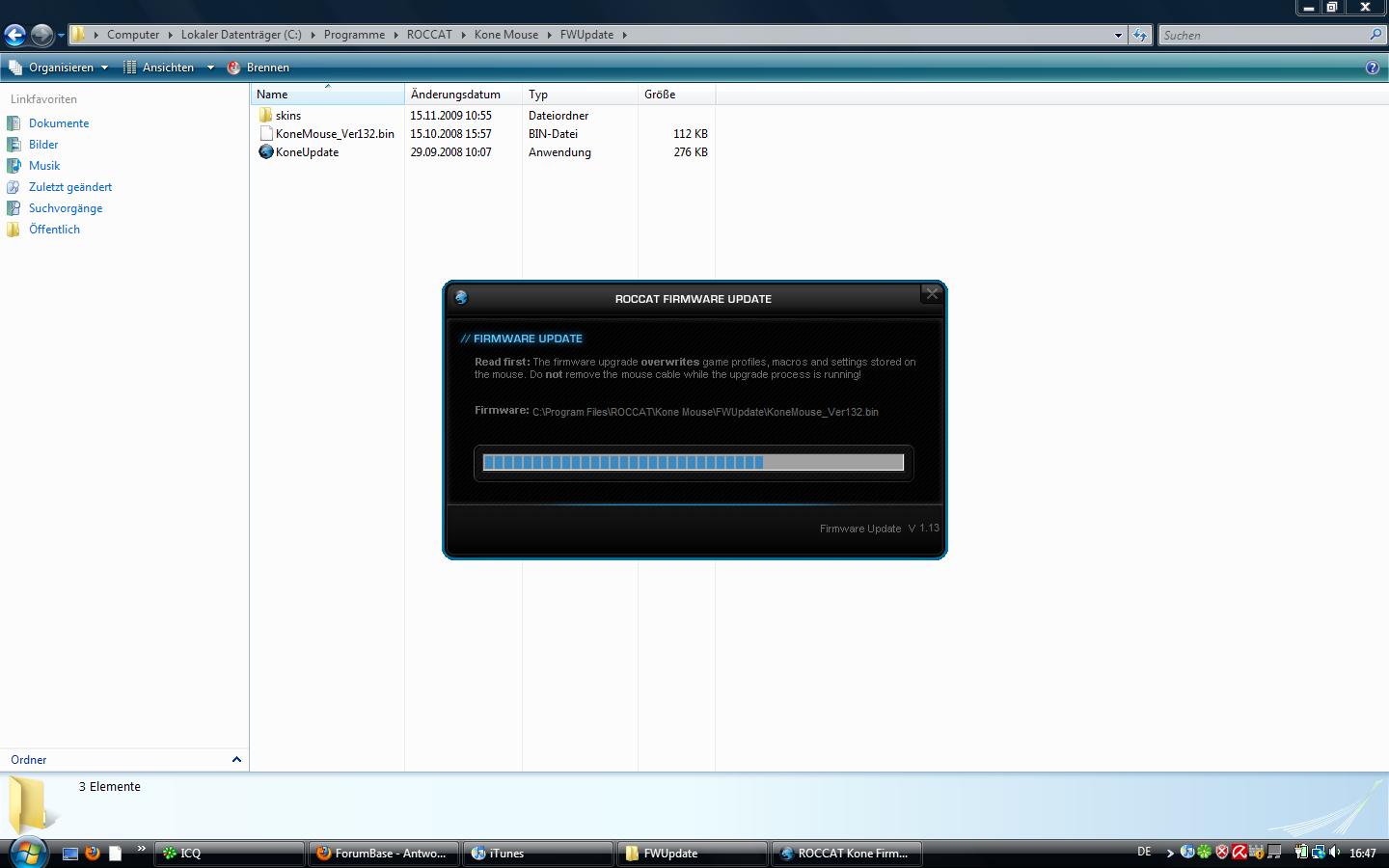Viewport: 1389px width, 868px height.
Task: Open Suchvorgänge favorite link
Action: [x=66, y=208]
